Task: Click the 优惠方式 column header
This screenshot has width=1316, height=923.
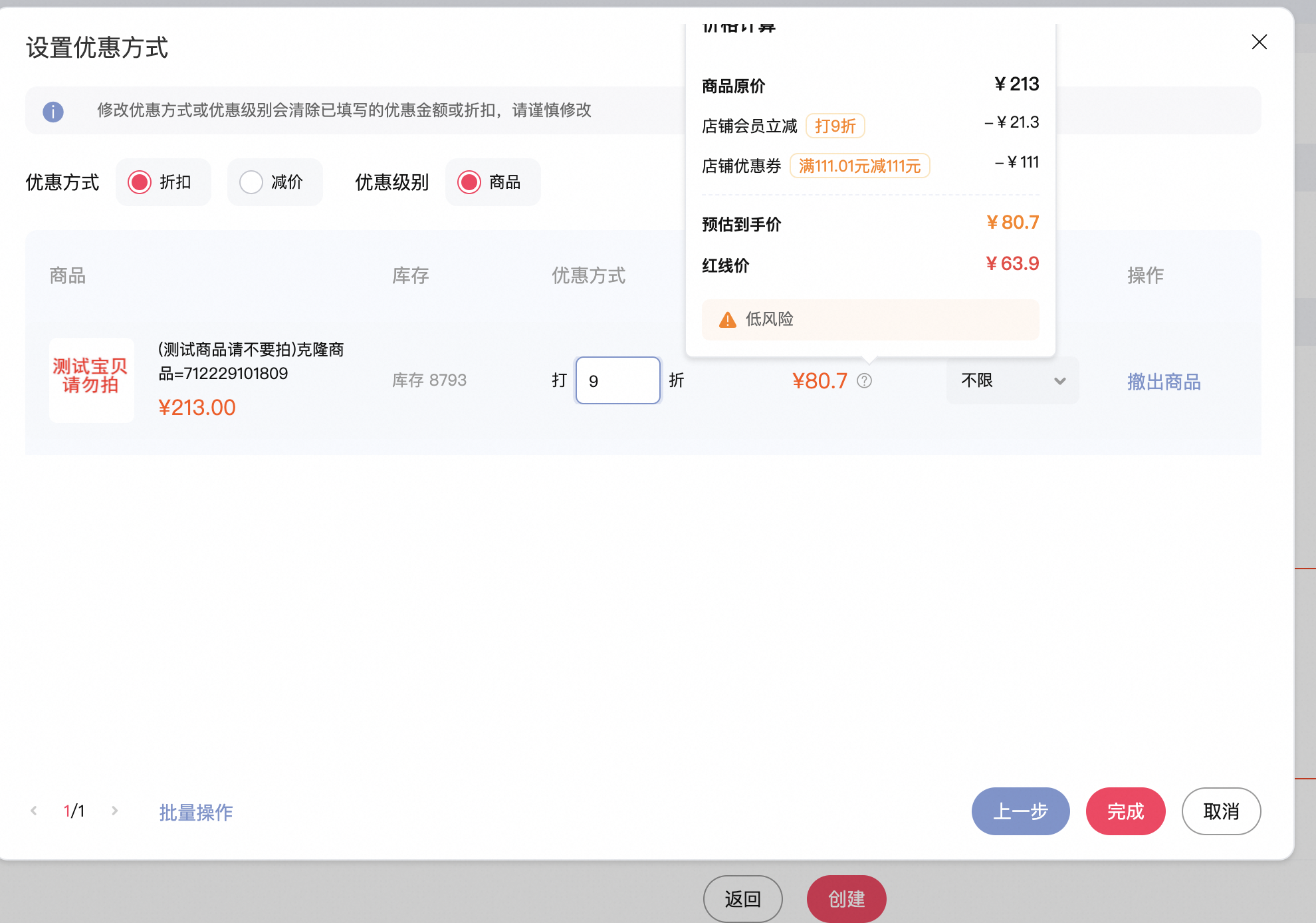Action: coord(589,275)
